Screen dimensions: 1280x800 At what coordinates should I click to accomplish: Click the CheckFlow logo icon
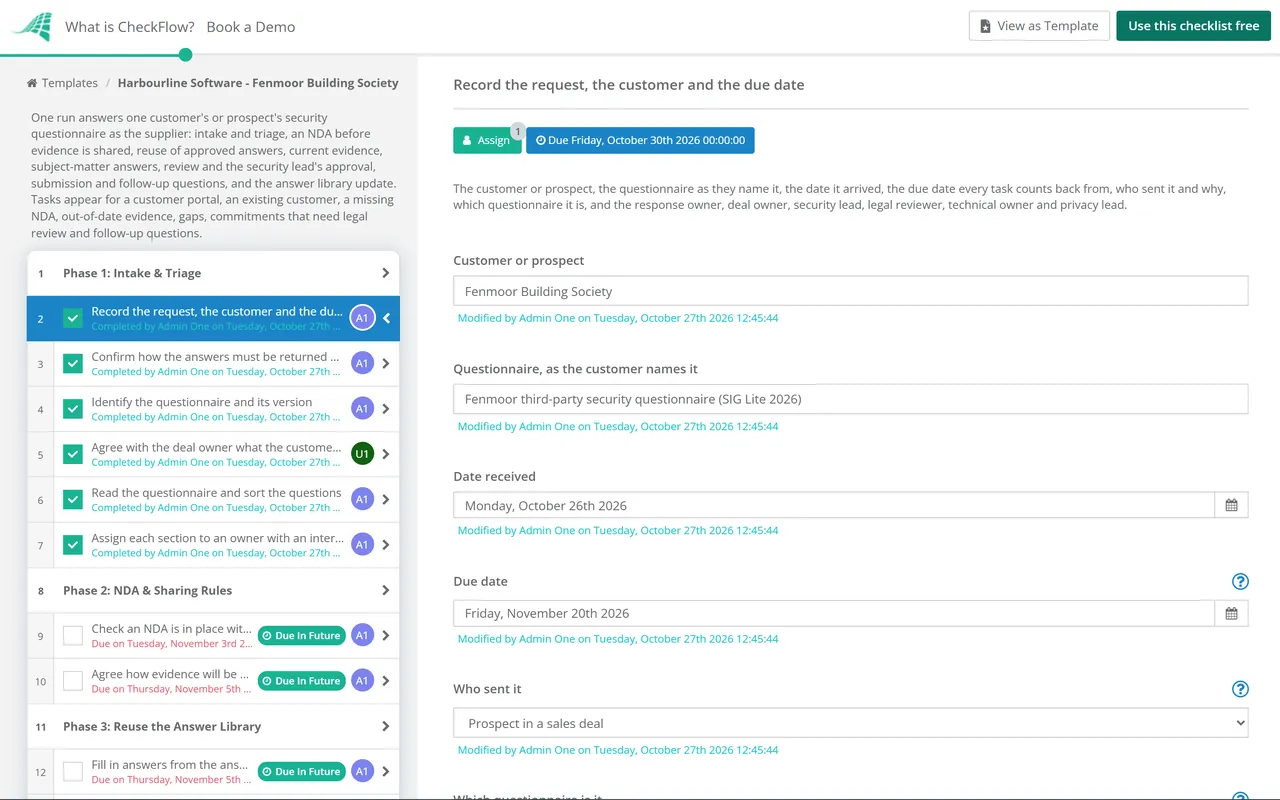[x=31, y=27]
